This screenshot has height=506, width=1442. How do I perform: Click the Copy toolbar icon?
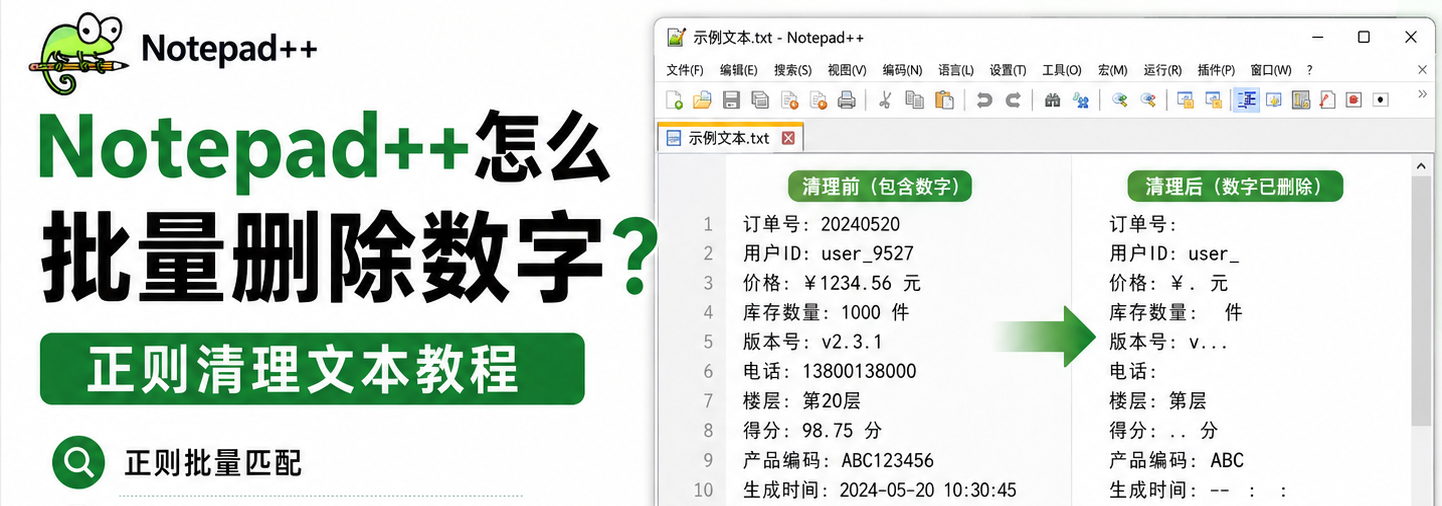(x=914, y=99)
